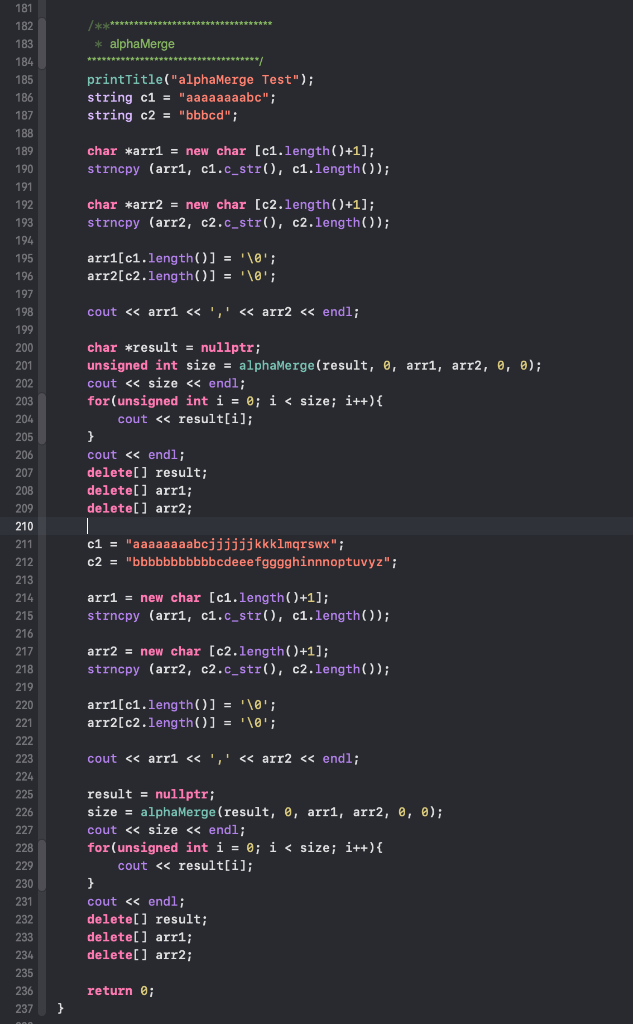Click cout statement on line 223

[223, 759]
